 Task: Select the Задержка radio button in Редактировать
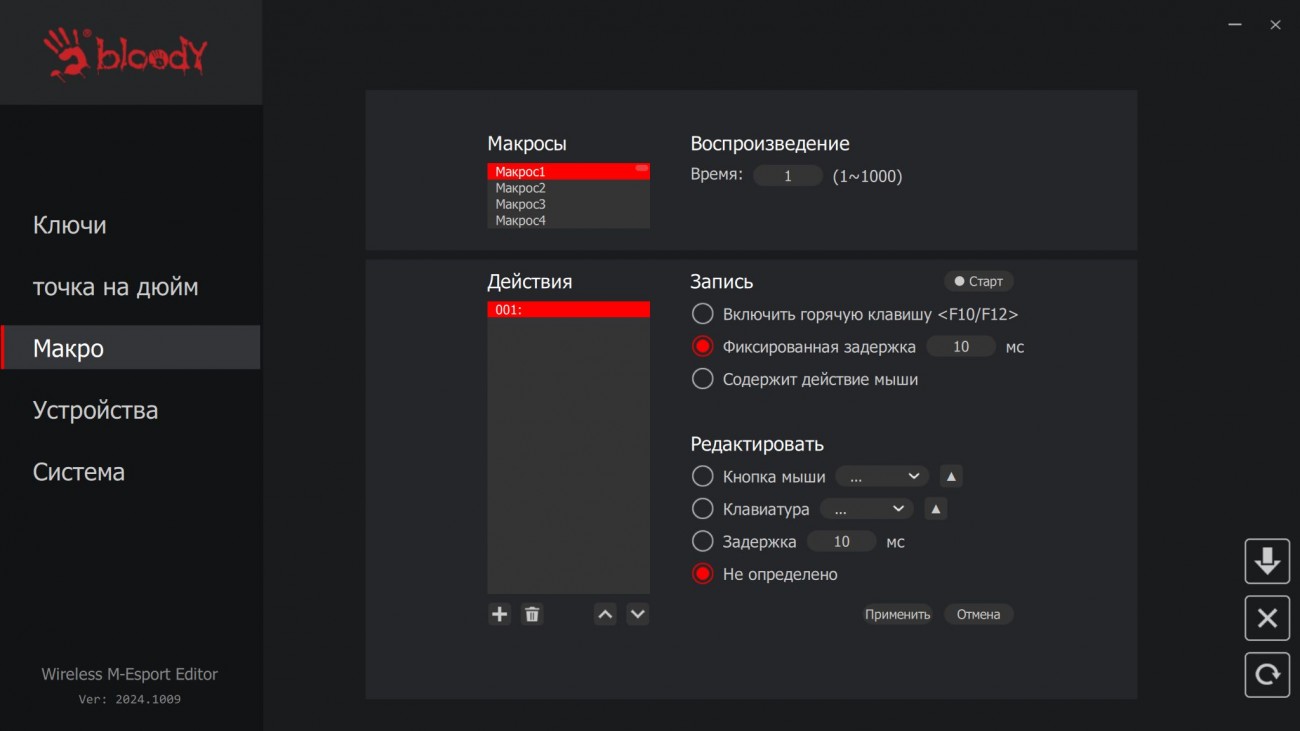pyautogui.click(x=703, y=541)
